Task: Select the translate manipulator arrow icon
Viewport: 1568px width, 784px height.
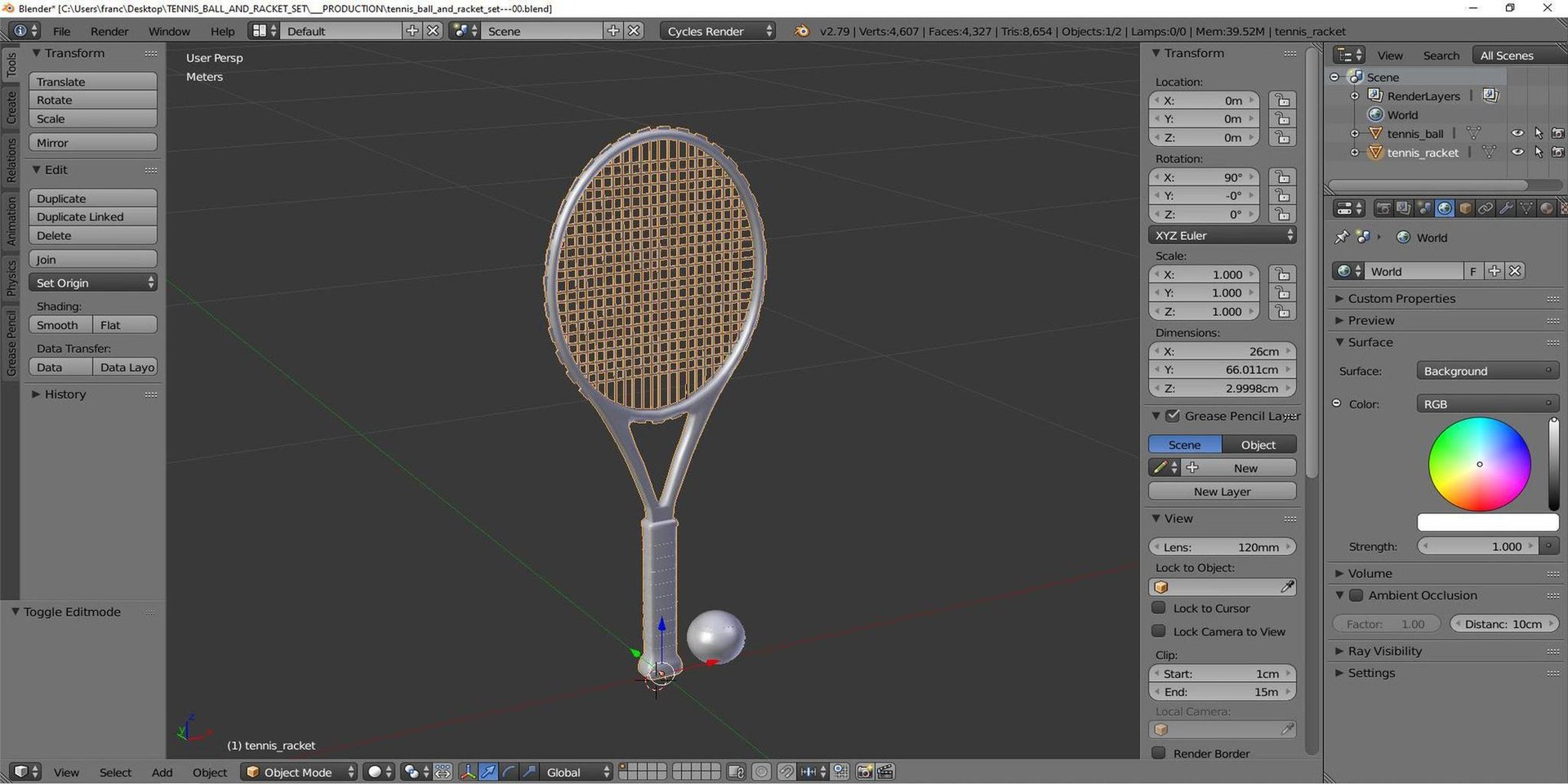Action: click(488, 772)
